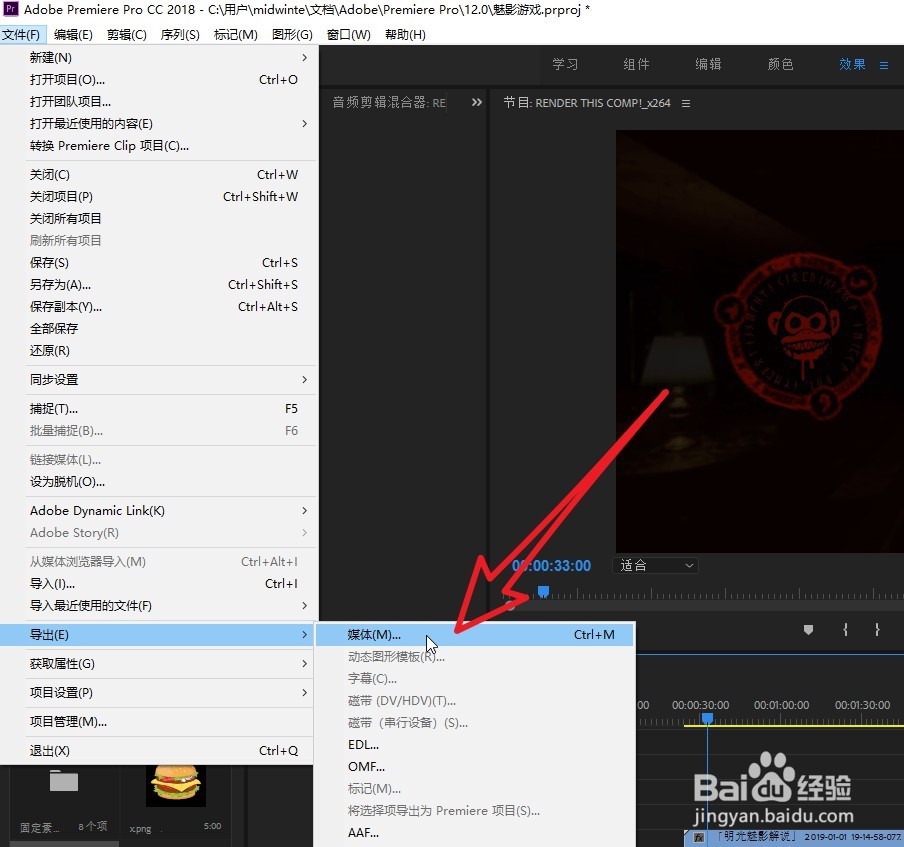Choose OMF... export option
904x847 pixels.
click(474, 766)
